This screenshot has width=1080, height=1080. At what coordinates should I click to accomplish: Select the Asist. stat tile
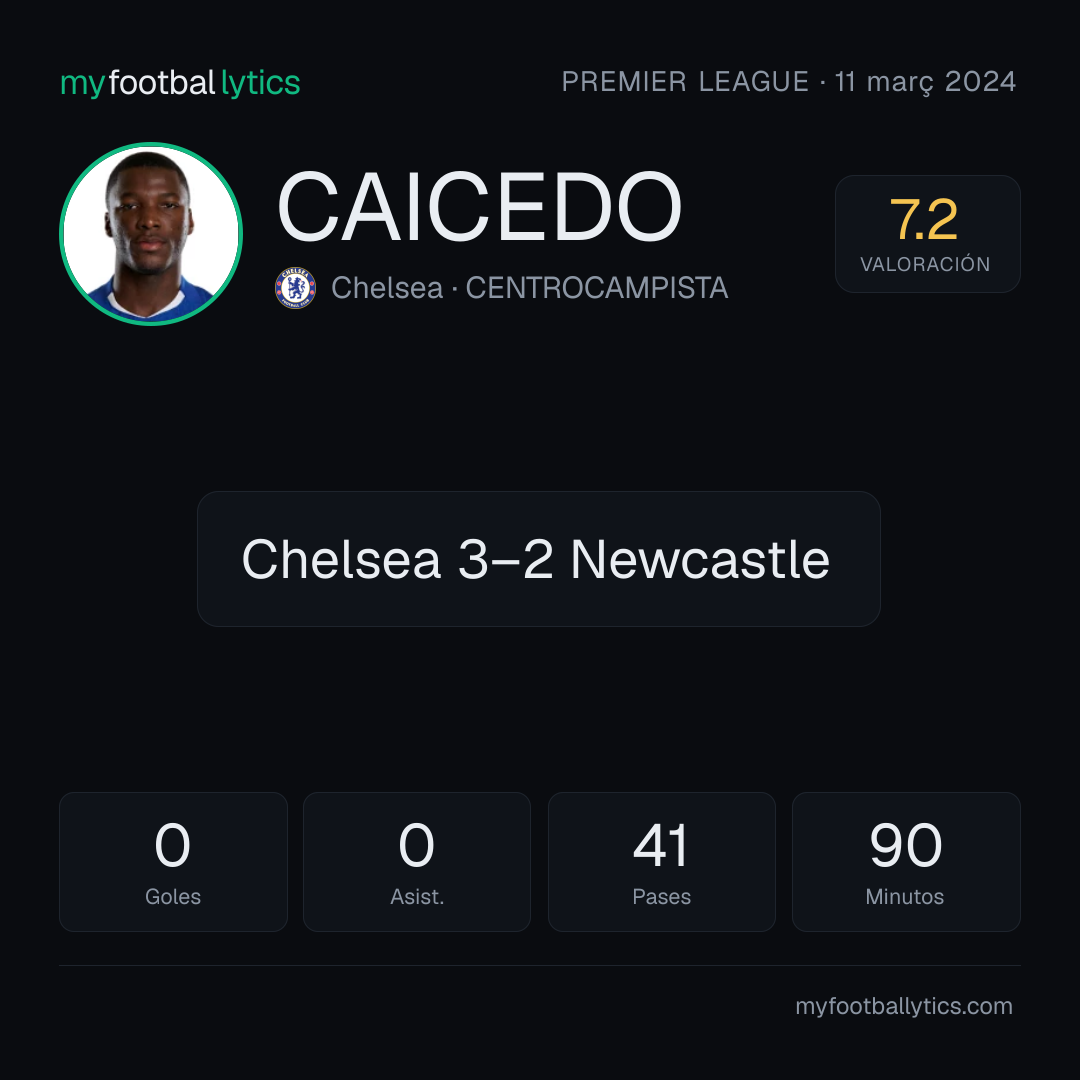tap(417, 862)
